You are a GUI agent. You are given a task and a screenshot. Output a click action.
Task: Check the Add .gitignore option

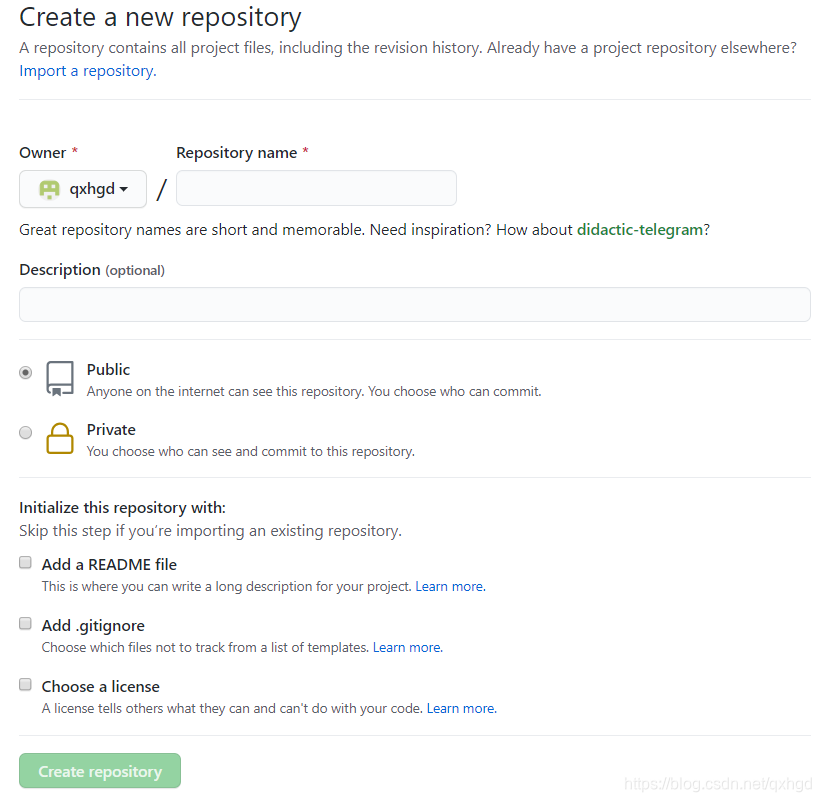(x=26, y=624)
